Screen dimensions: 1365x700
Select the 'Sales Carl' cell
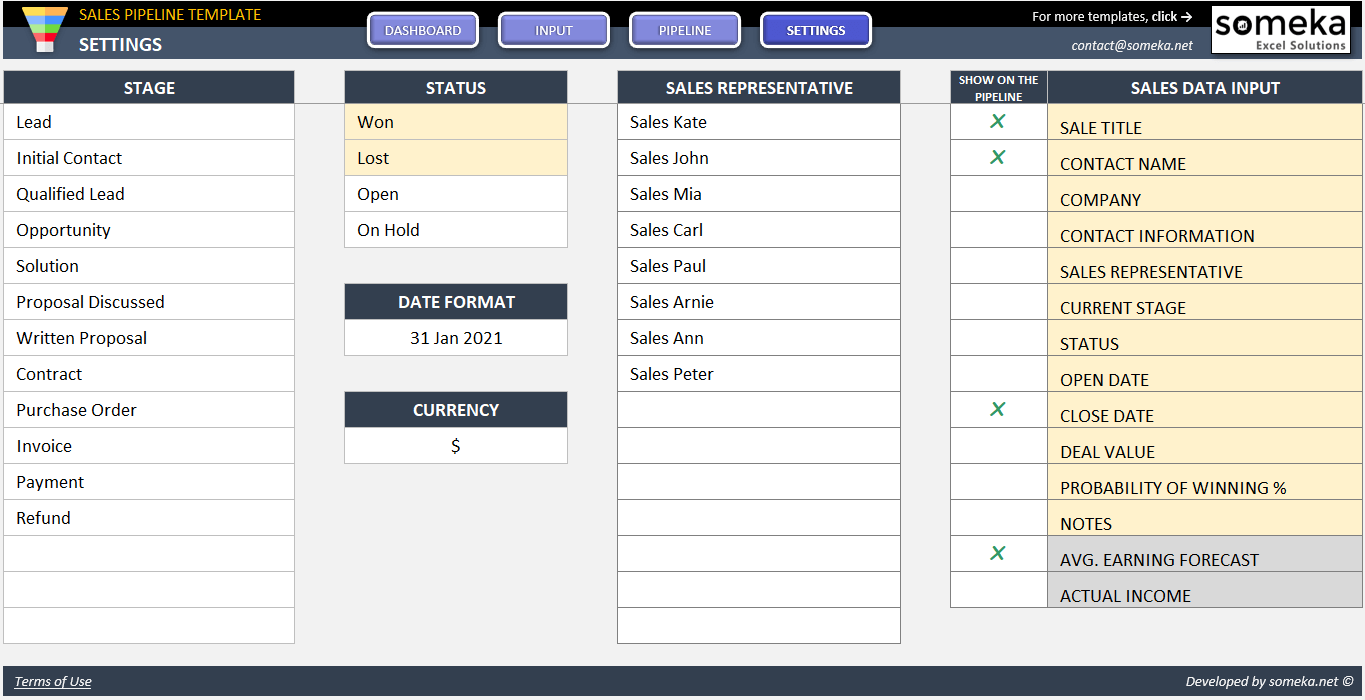point(759,230)
